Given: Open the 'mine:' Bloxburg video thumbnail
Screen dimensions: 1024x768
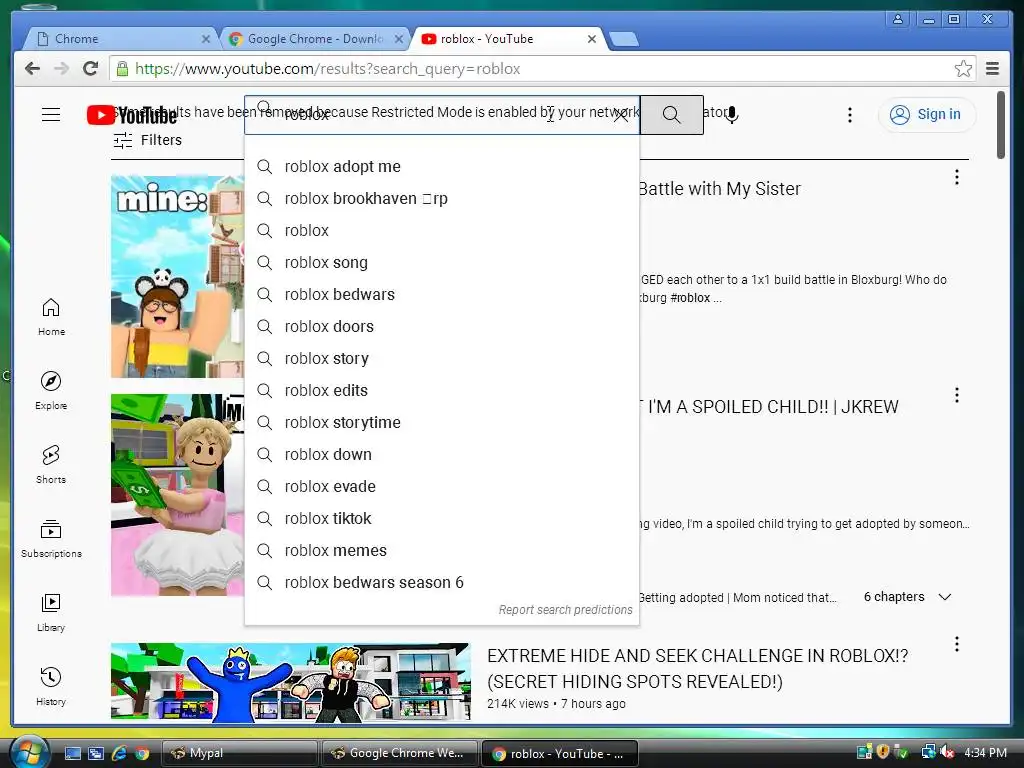Looking at the screenshot, I should (178, 276).
